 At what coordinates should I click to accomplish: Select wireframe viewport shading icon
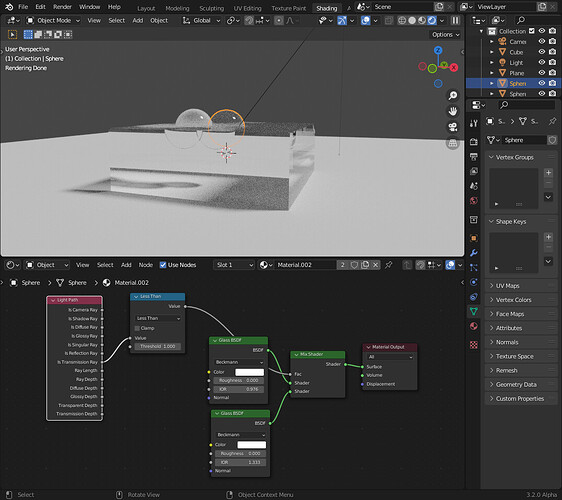click(402, 20)
